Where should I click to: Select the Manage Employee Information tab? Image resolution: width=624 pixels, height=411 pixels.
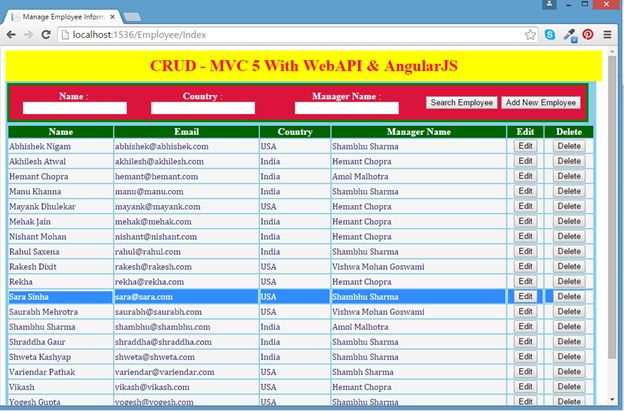[x=62, y=17]
